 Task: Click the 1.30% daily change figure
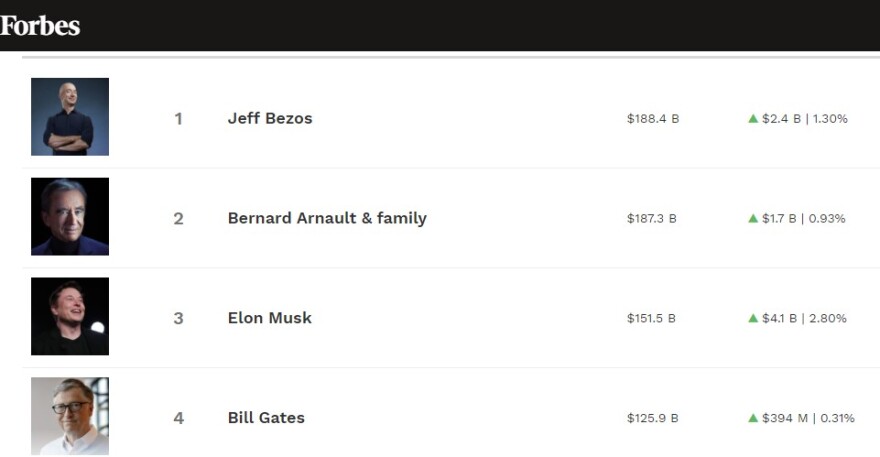tap(830, 119)
